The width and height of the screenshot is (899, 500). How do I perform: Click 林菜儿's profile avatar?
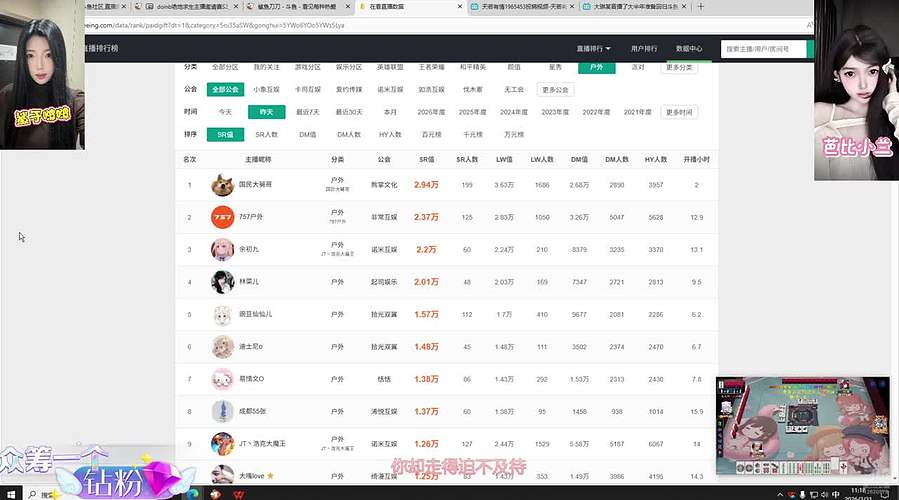(x=222, y=282)
